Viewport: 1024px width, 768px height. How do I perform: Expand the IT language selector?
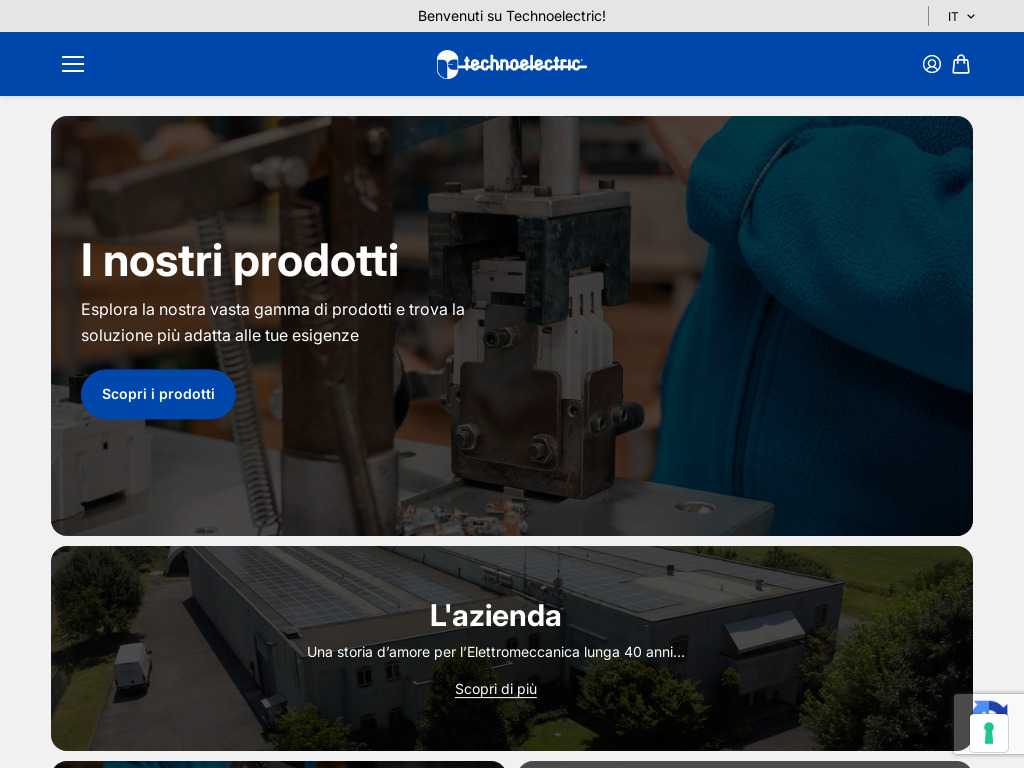point(961,16)
